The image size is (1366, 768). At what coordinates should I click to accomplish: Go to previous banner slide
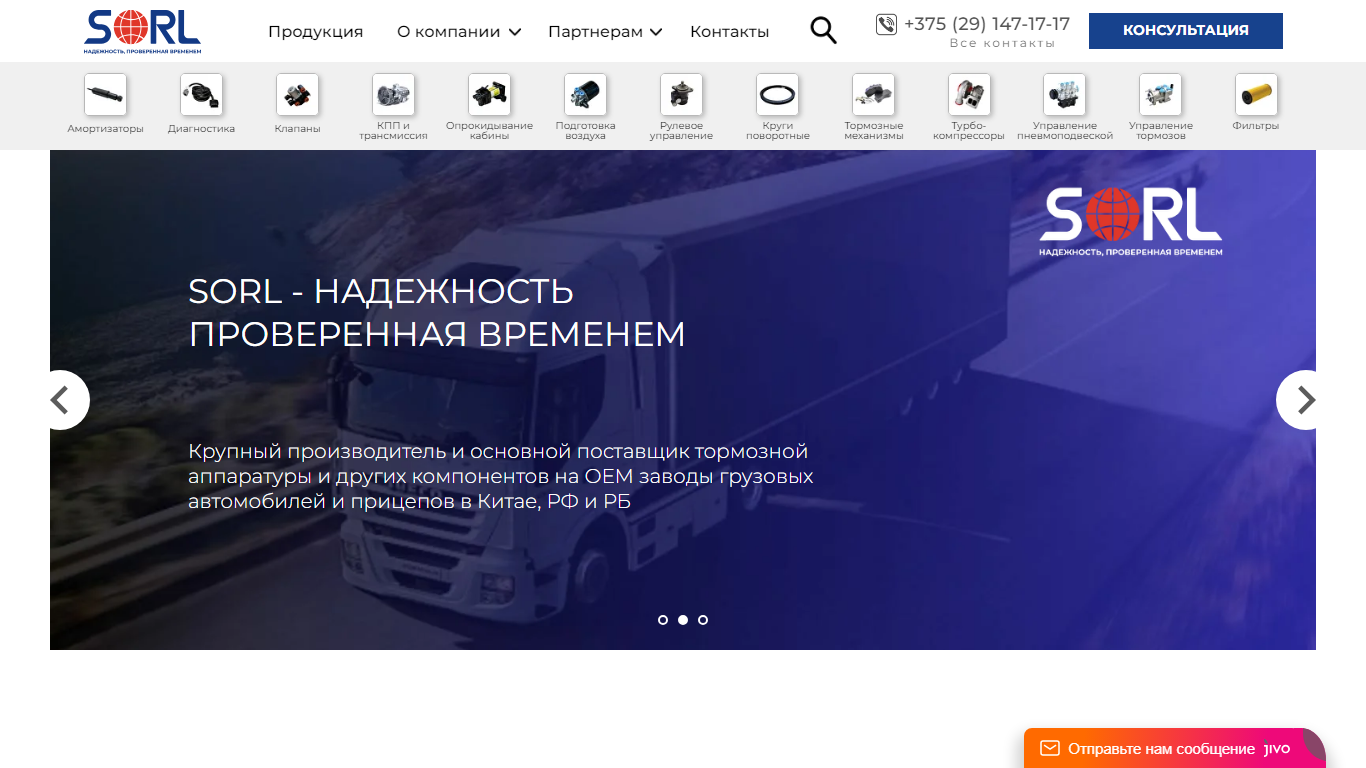62,400
